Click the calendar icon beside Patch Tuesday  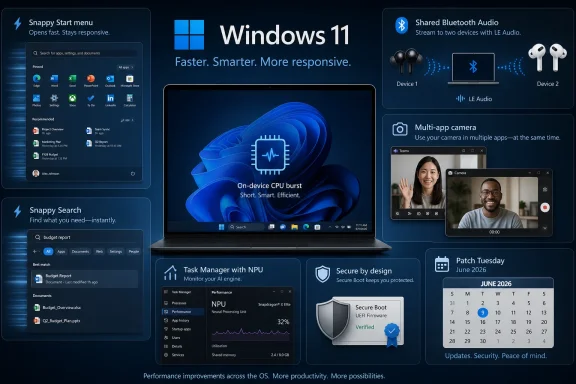click(x=442, y=264)
